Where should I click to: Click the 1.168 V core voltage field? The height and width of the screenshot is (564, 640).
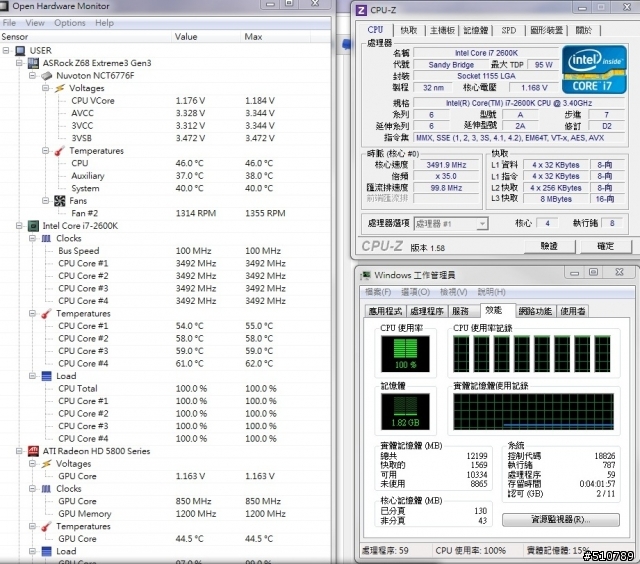click(534, 88)
